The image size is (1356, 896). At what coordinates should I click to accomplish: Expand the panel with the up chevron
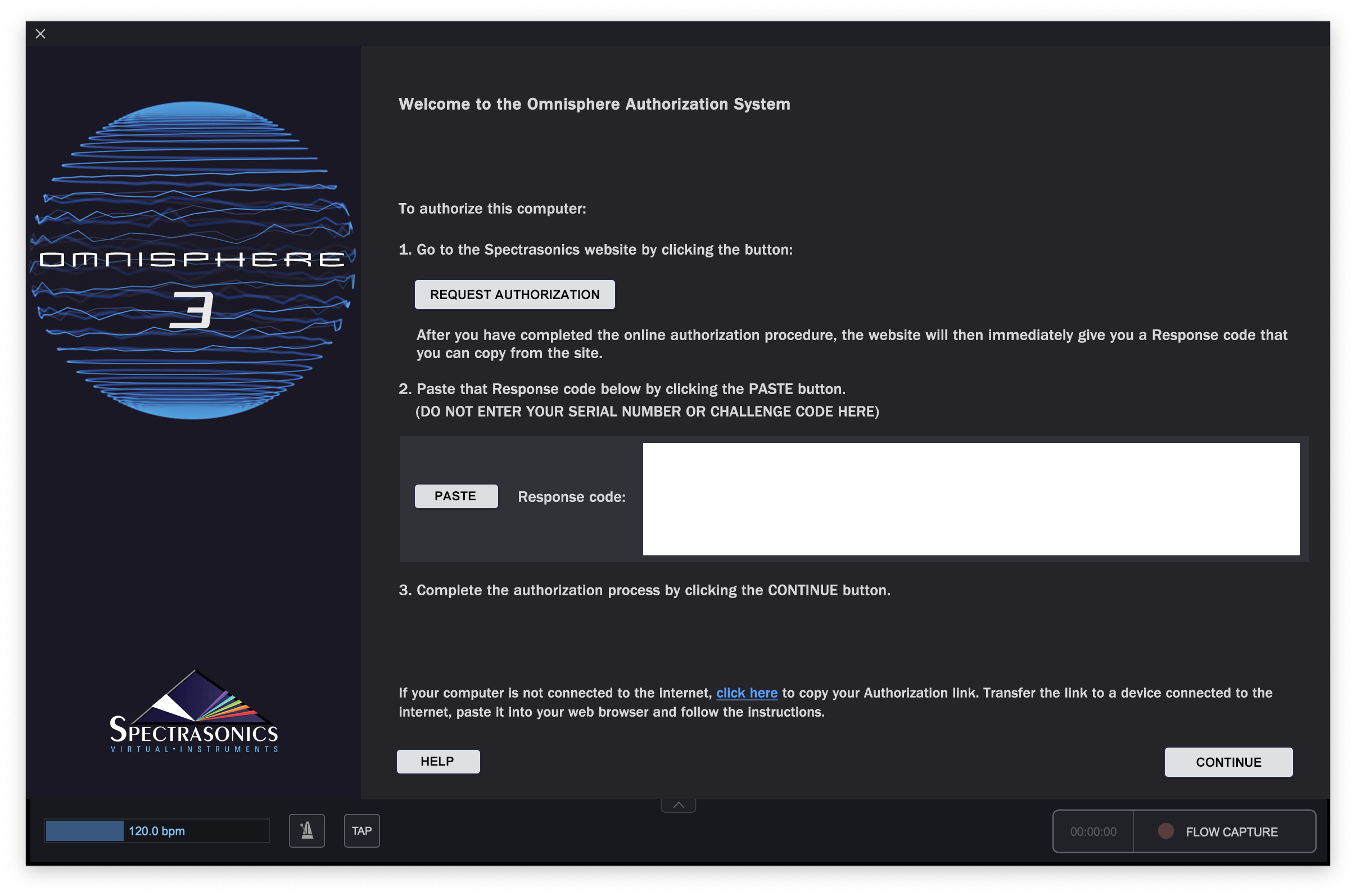(679, 805)
